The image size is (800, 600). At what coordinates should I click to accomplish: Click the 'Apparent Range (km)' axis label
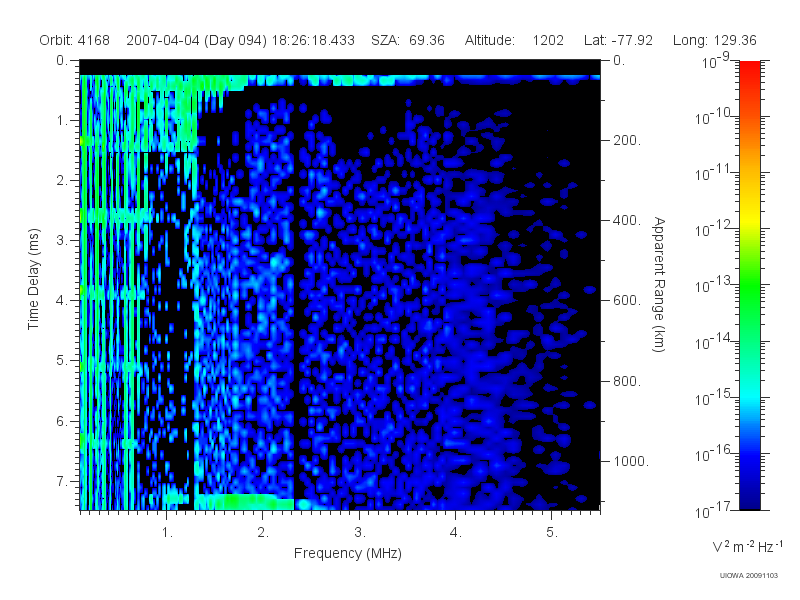click(659, 284)
